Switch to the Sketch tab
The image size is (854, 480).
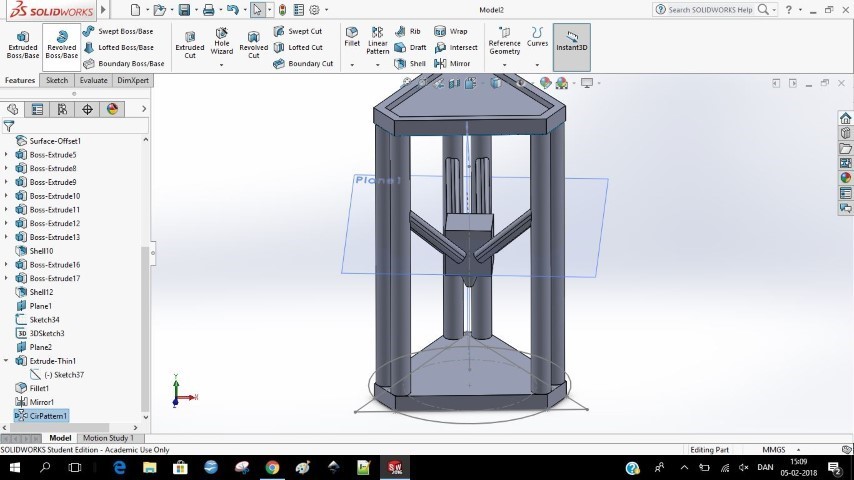[x=57, y=80]
